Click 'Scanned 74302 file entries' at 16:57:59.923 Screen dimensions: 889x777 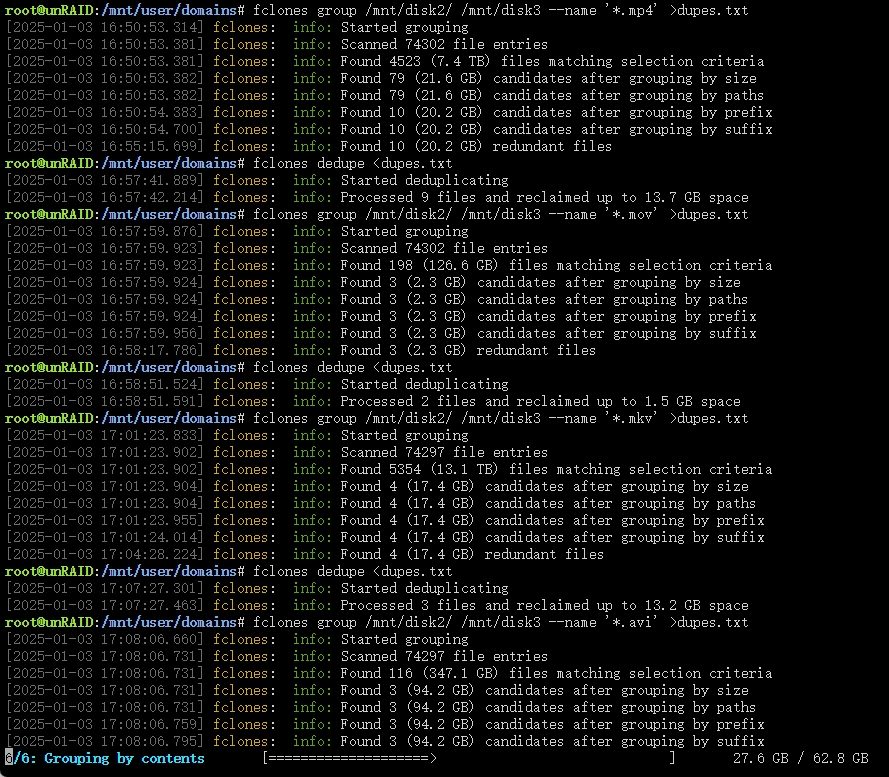point(277,248)
